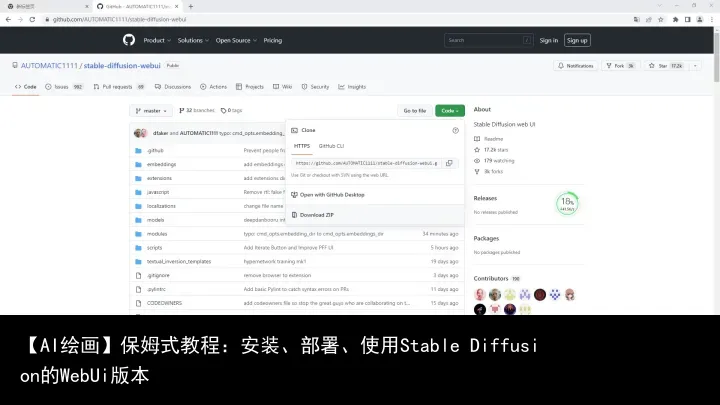720x405 pixels.
Task: Open the localizations folder
Action: [161, 206]
